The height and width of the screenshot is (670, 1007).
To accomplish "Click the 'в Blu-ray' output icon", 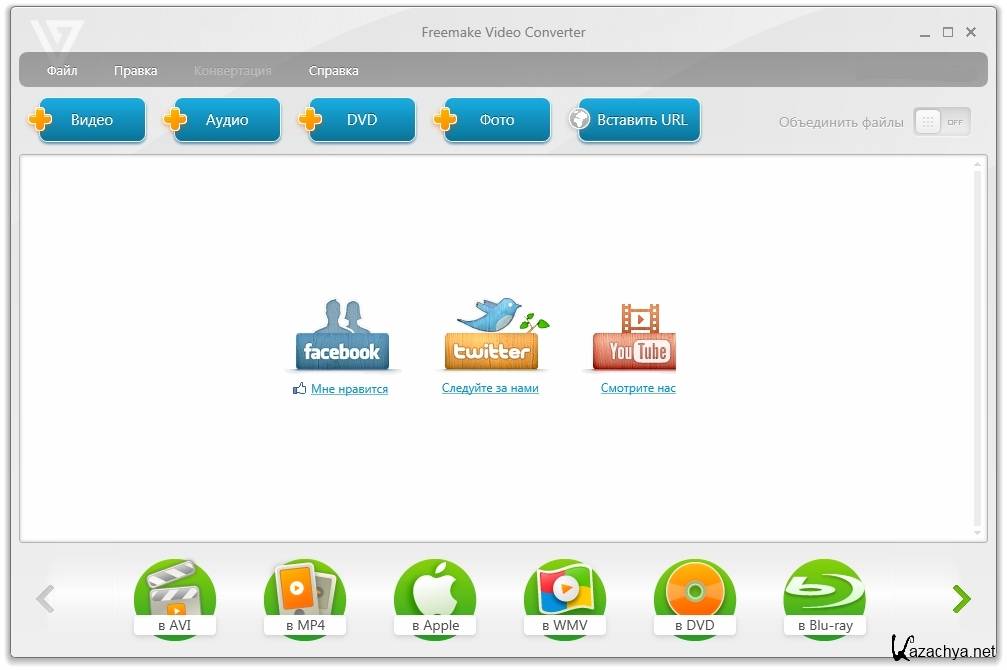I will [x=825, y=598].
